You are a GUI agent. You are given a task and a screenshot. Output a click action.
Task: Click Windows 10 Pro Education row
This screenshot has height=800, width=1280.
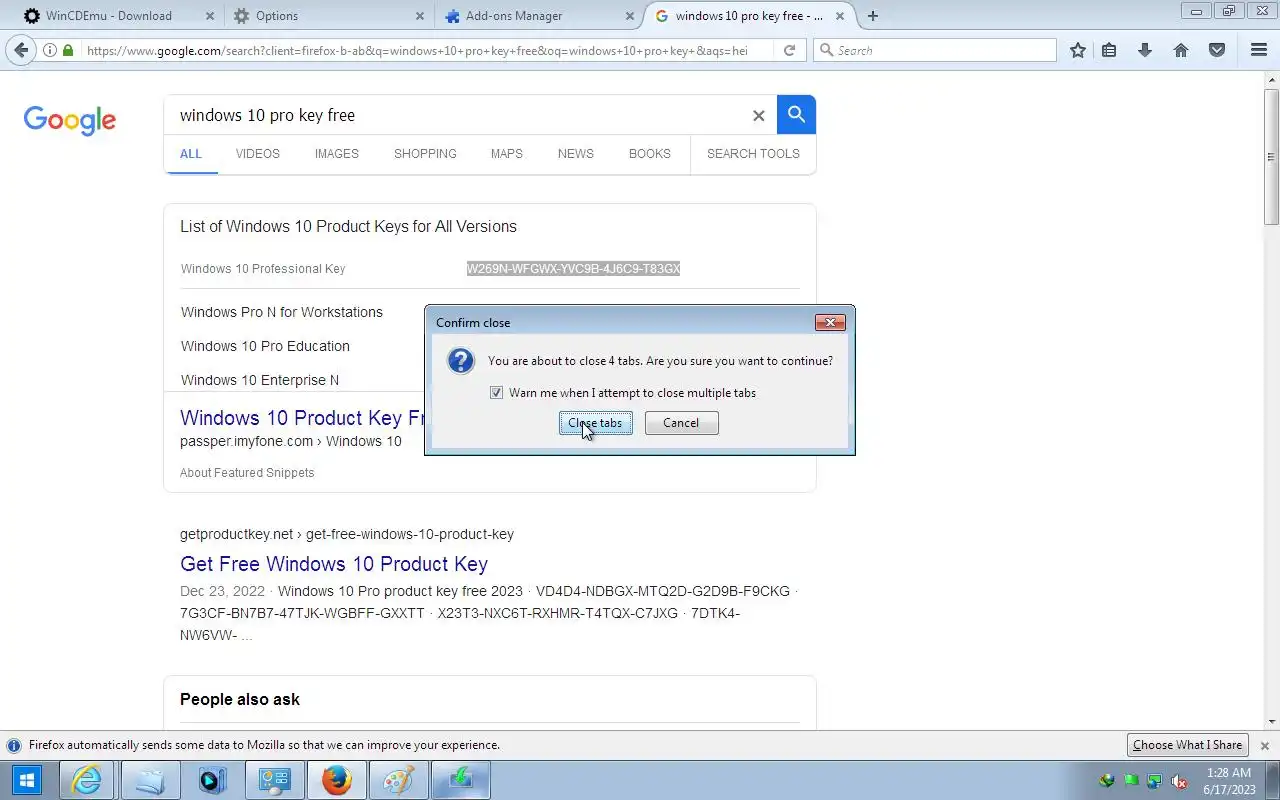[x=265, y=346]
